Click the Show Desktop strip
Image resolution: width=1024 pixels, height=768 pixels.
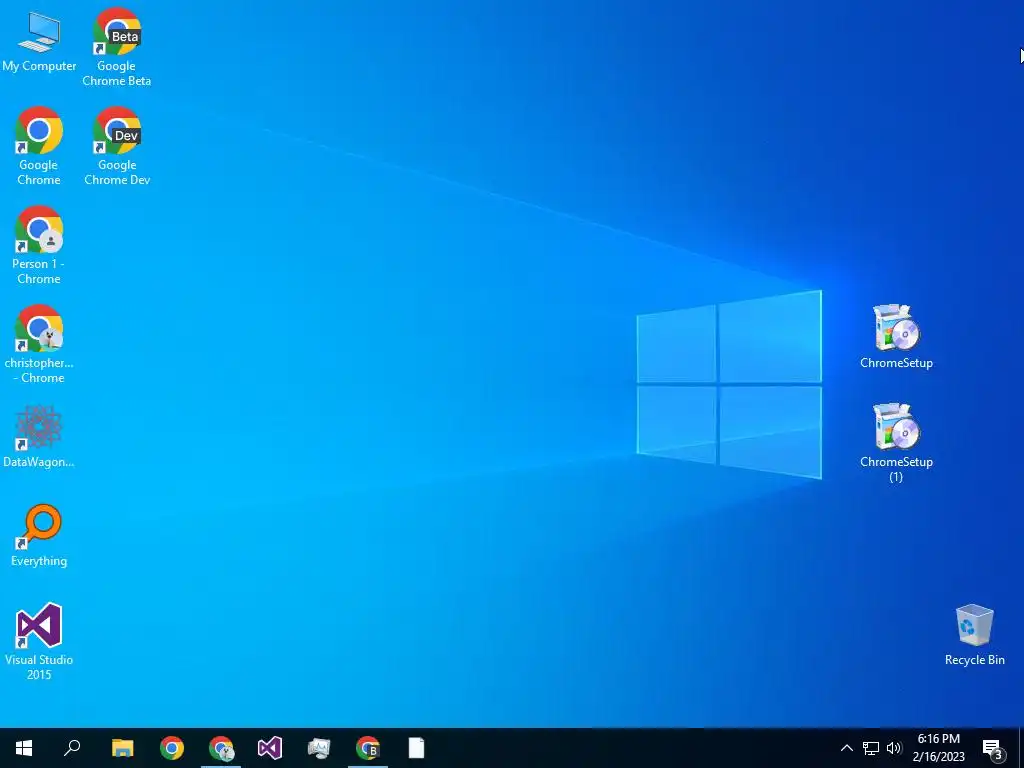1020,748
